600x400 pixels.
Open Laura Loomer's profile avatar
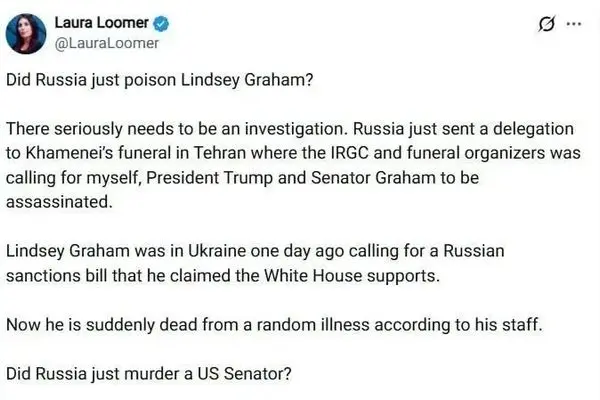[x=26, y=33]
